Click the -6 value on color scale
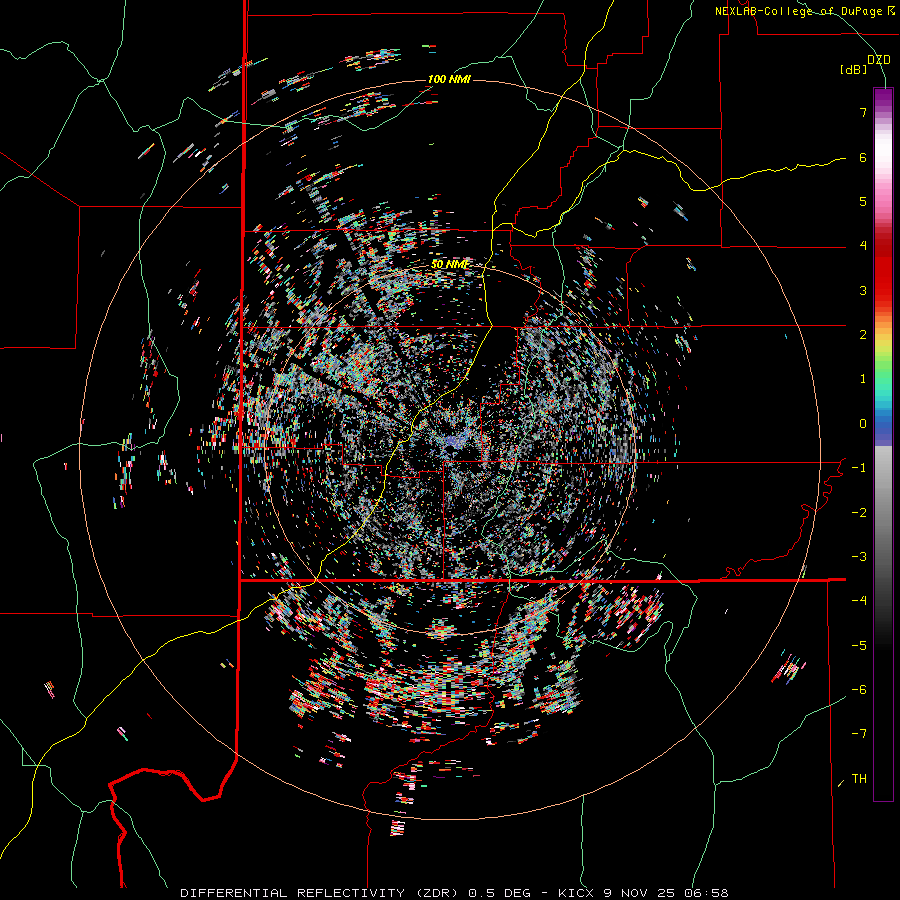The height and width of the screenshot is (900, 900). pos(859,690)
